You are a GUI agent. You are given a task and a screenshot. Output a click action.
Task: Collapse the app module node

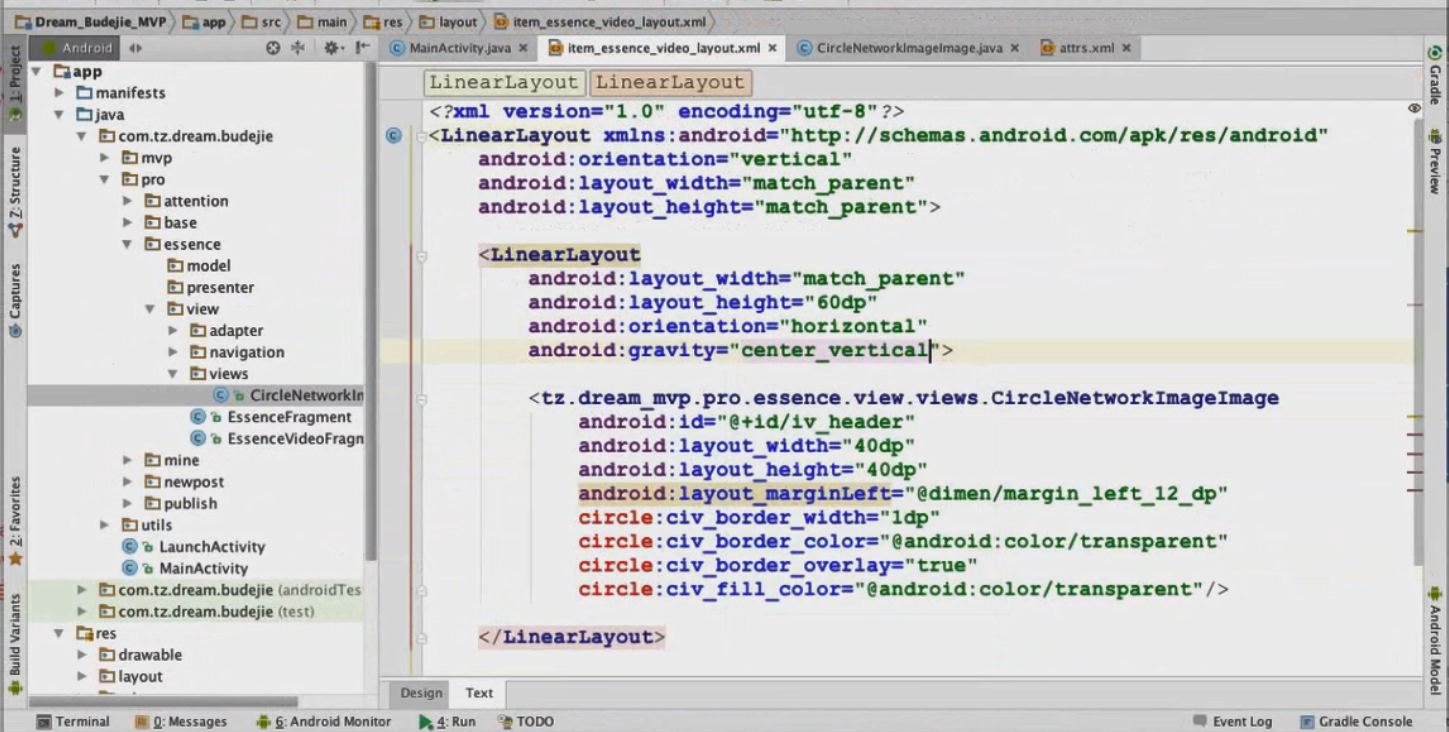click(37, 71)
